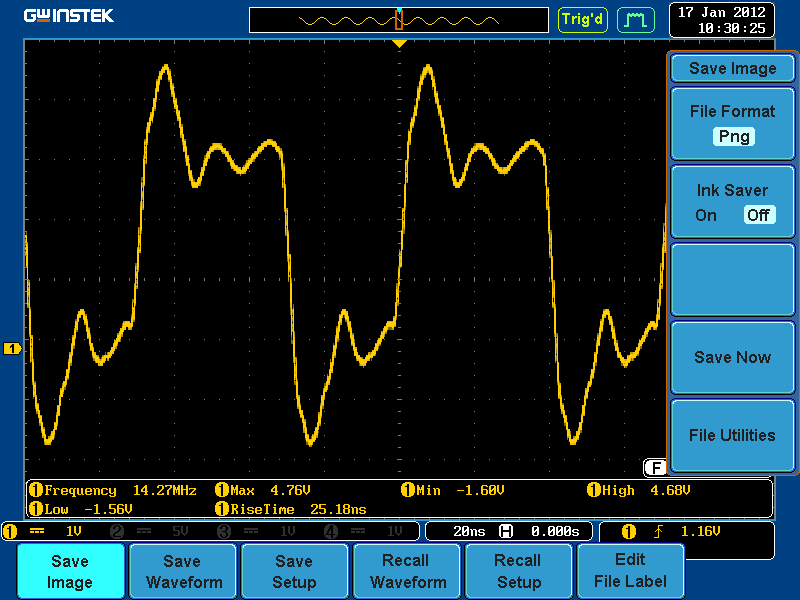Click channel 4 indicator showing 1V
Image resolution: width=800 pixels, height=600 pixels.
click(364, 532)
